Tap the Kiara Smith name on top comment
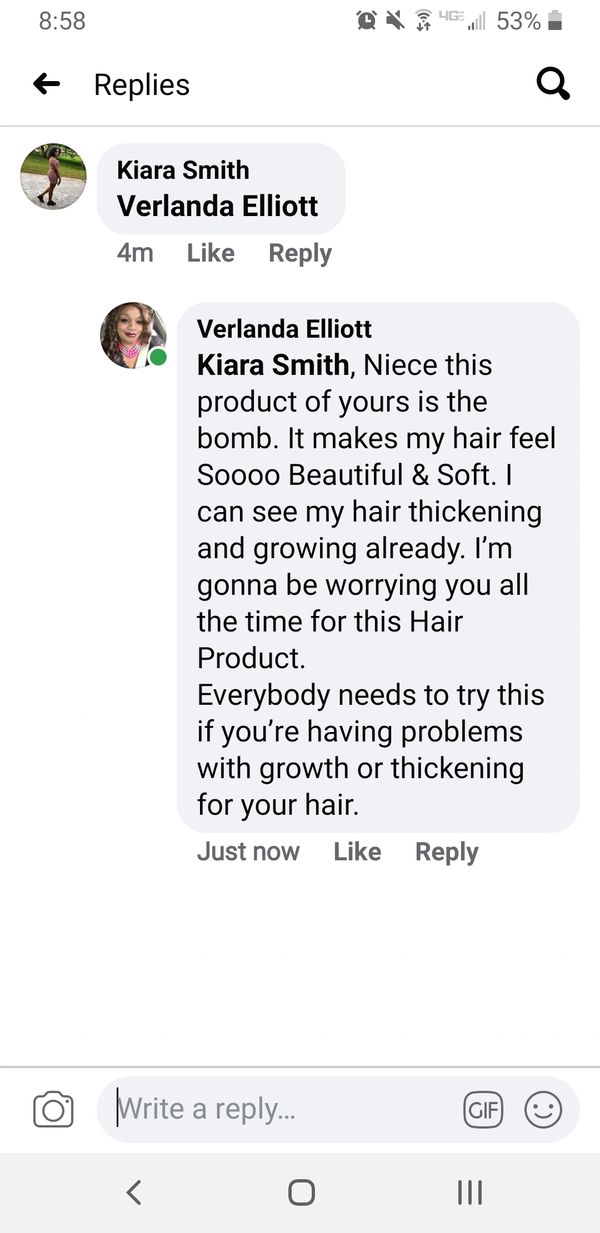 pyautogui.click(x=183, y=170)
